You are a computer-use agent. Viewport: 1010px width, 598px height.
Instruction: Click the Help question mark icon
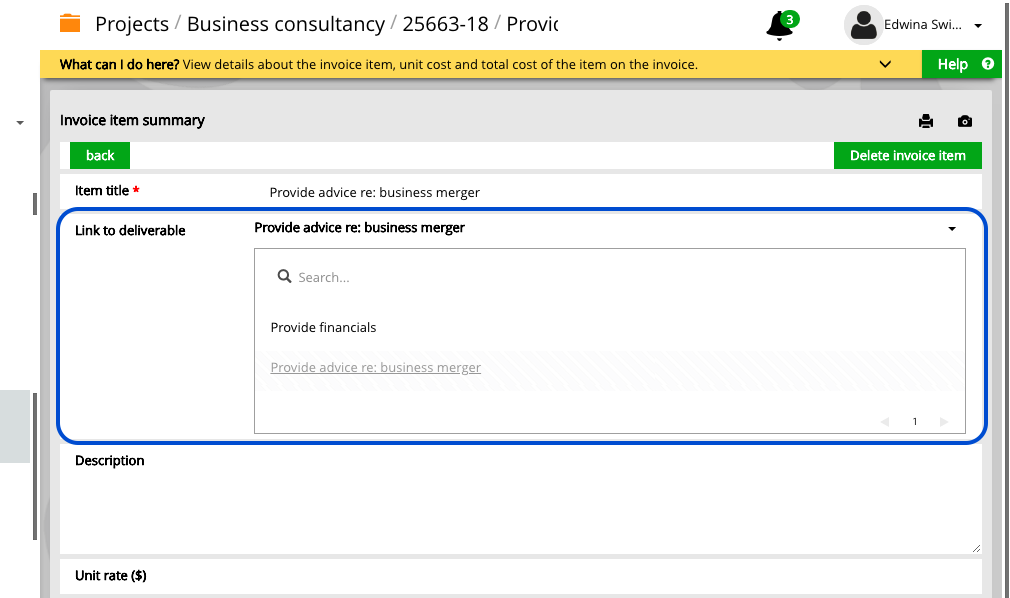987,64
